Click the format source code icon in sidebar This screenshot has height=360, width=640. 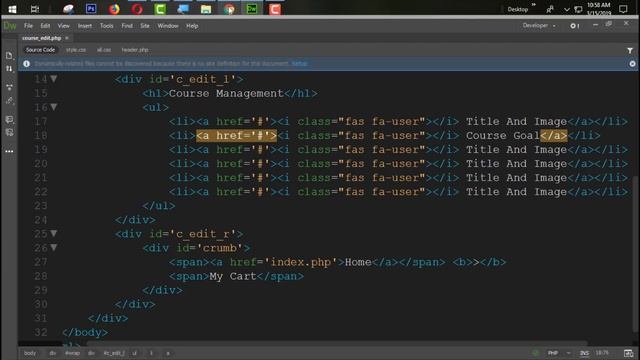point(9,133)
